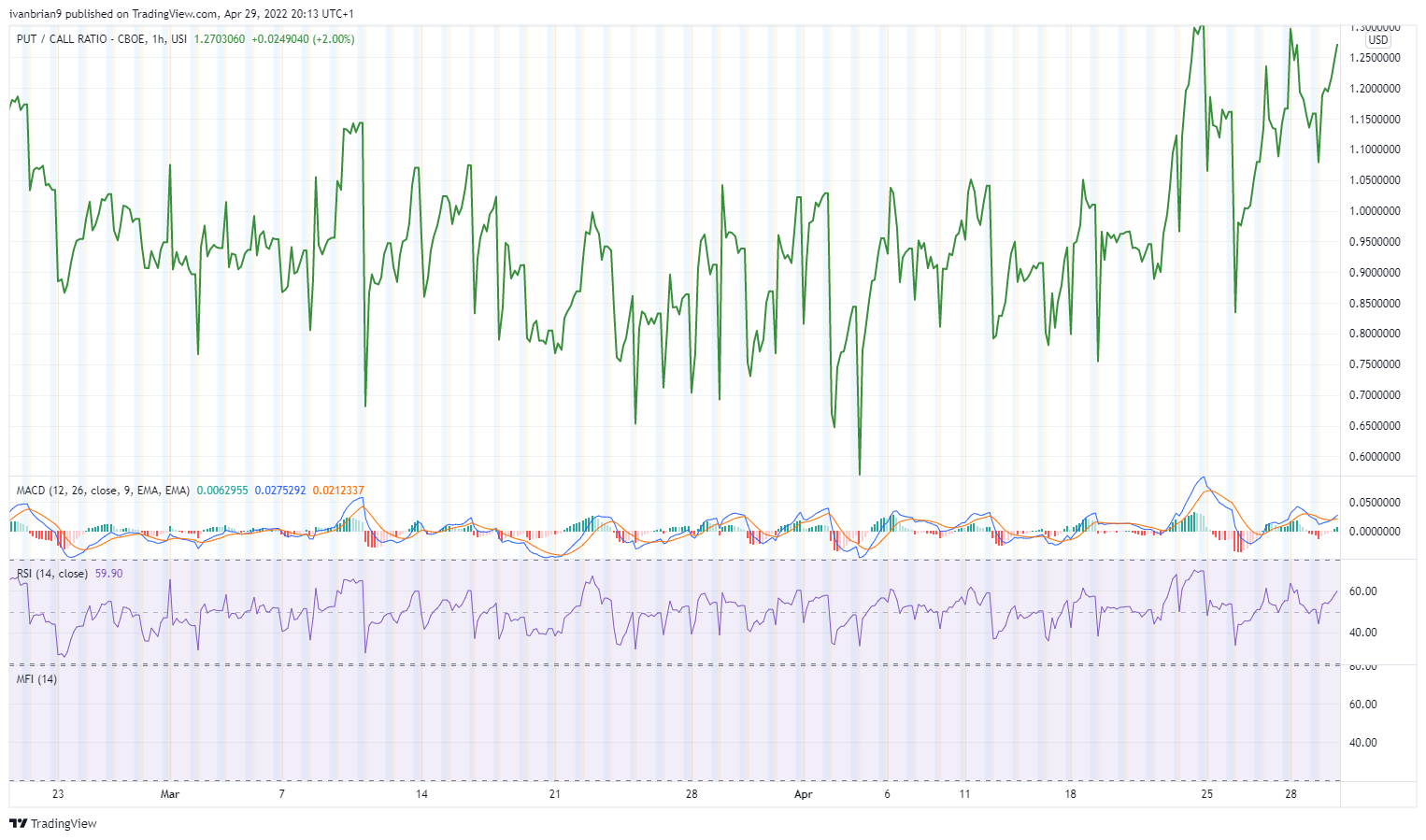Click the 0.0500000 level on the MACD axis

[1374, 503]
